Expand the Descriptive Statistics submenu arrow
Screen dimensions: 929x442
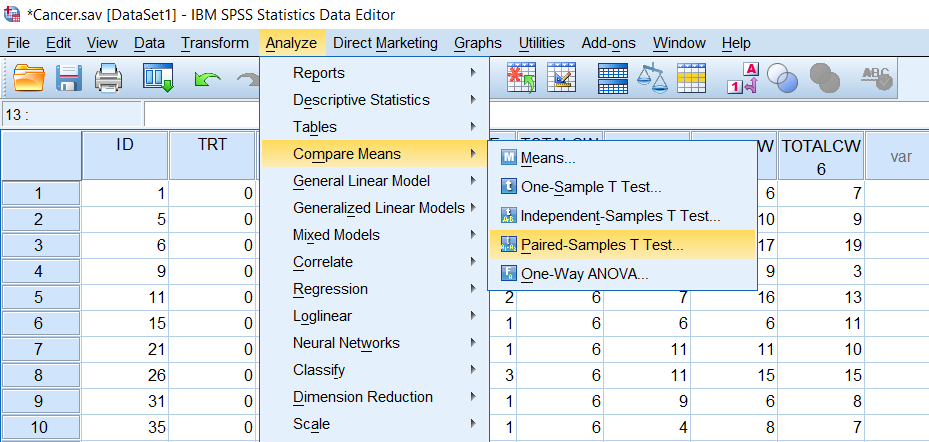pos(473,100)
